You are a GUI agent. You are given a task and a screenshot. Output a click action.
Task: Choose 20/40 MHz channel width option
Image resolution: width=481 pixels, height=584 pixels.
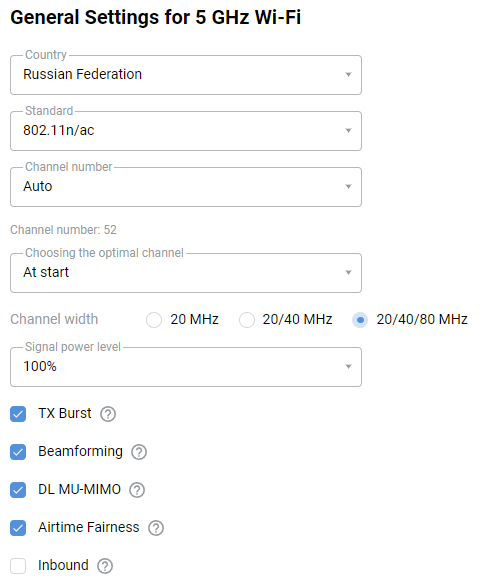[x=247, y=320]
